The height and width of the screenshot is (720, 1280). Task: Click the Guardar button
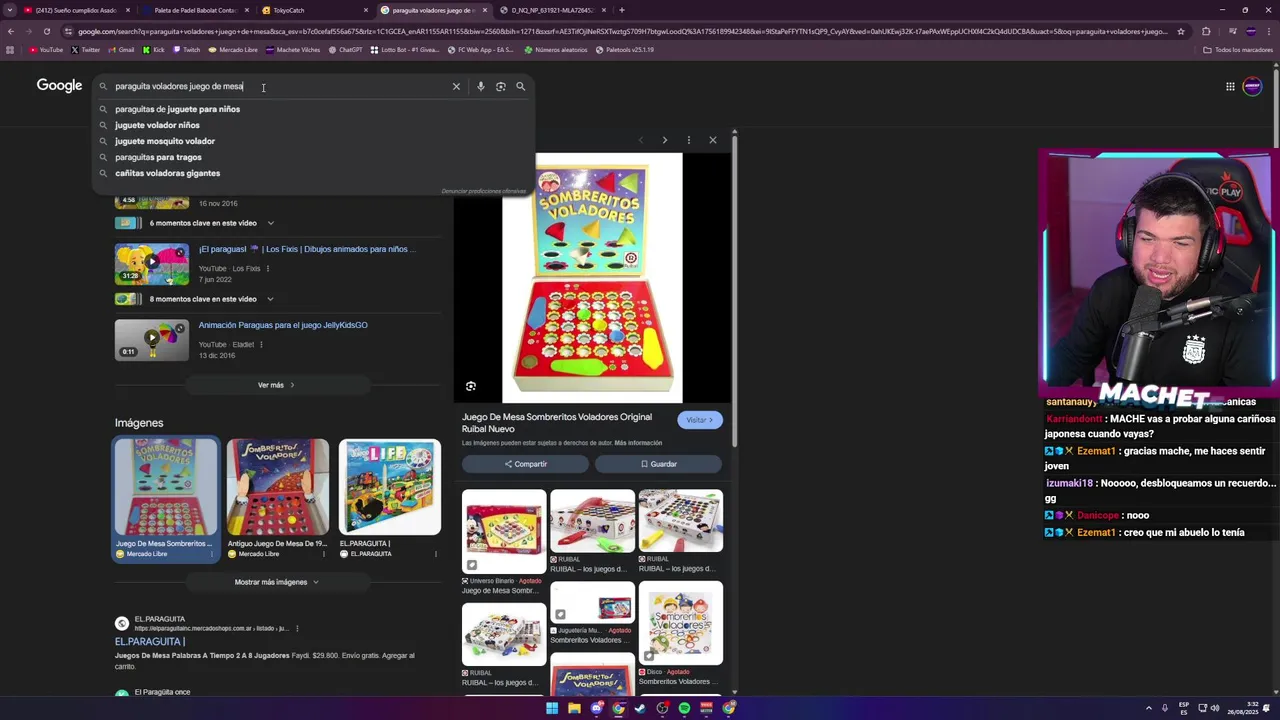[658, 464]
